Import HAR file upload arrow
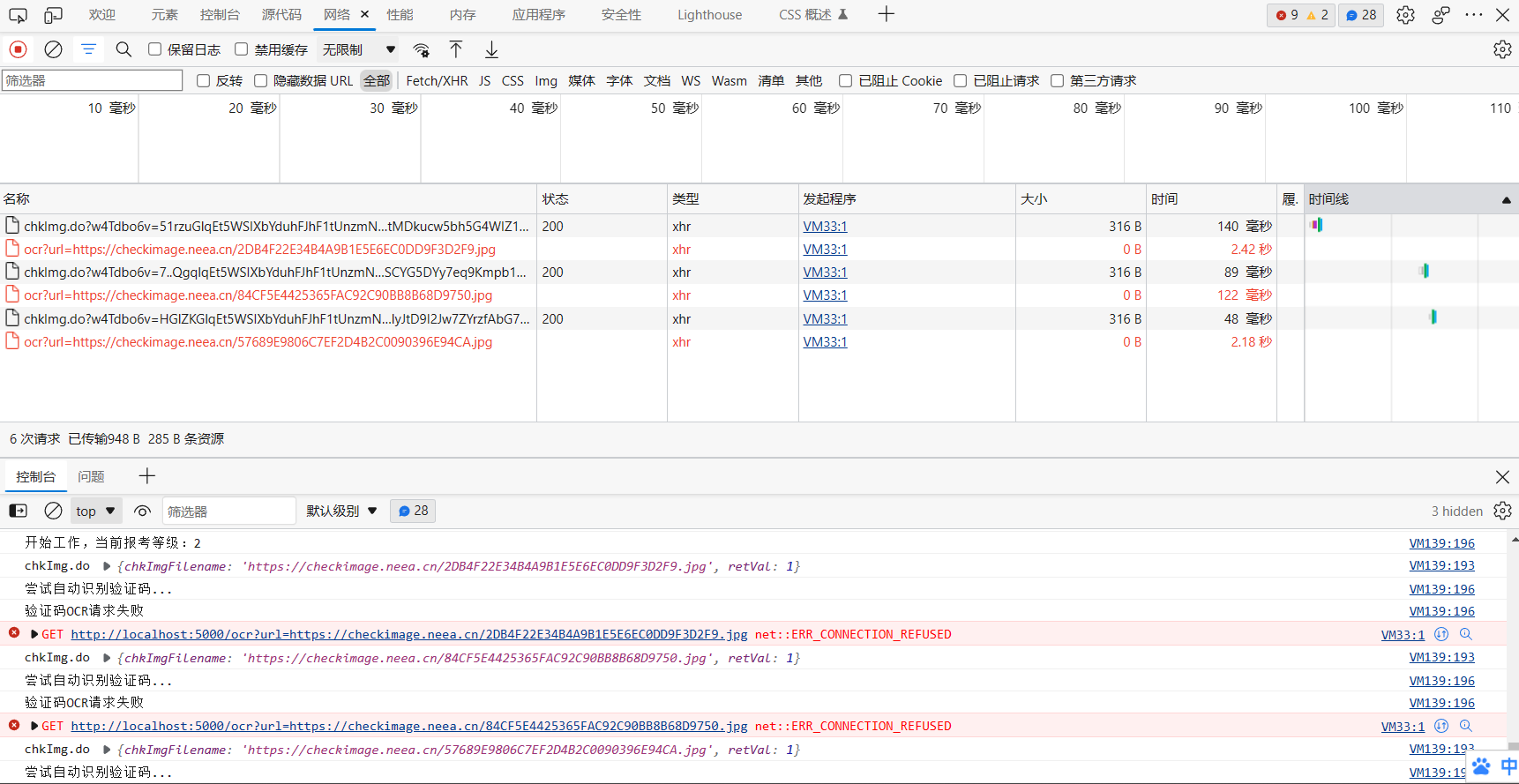The height and width of the screenshot is (784, 1519). [455, 49]
